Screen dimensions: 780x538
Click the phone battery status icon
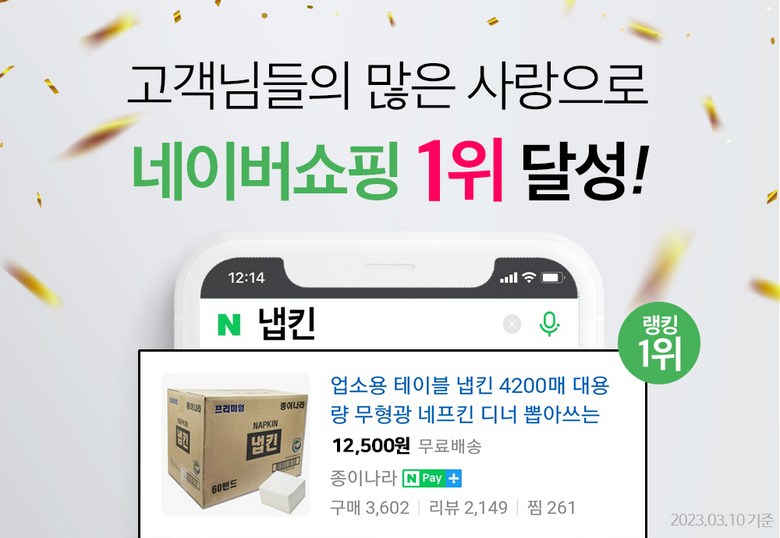point(553,277)
